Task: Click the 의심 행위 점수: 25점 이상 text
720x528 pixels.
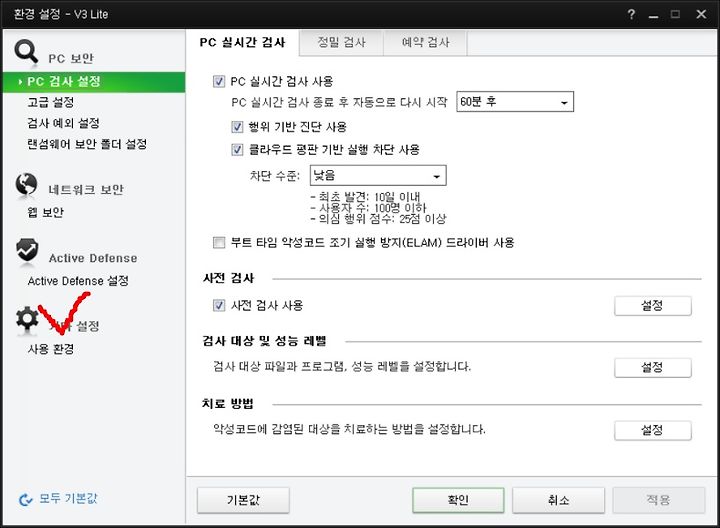Action: tap(378, 219)
